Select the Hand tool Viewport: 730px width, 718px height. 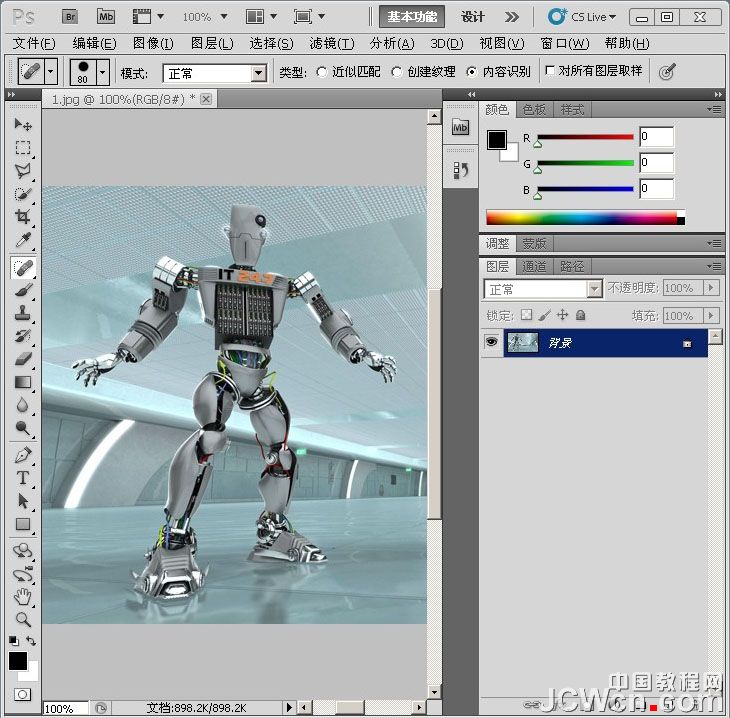(22, 597)
